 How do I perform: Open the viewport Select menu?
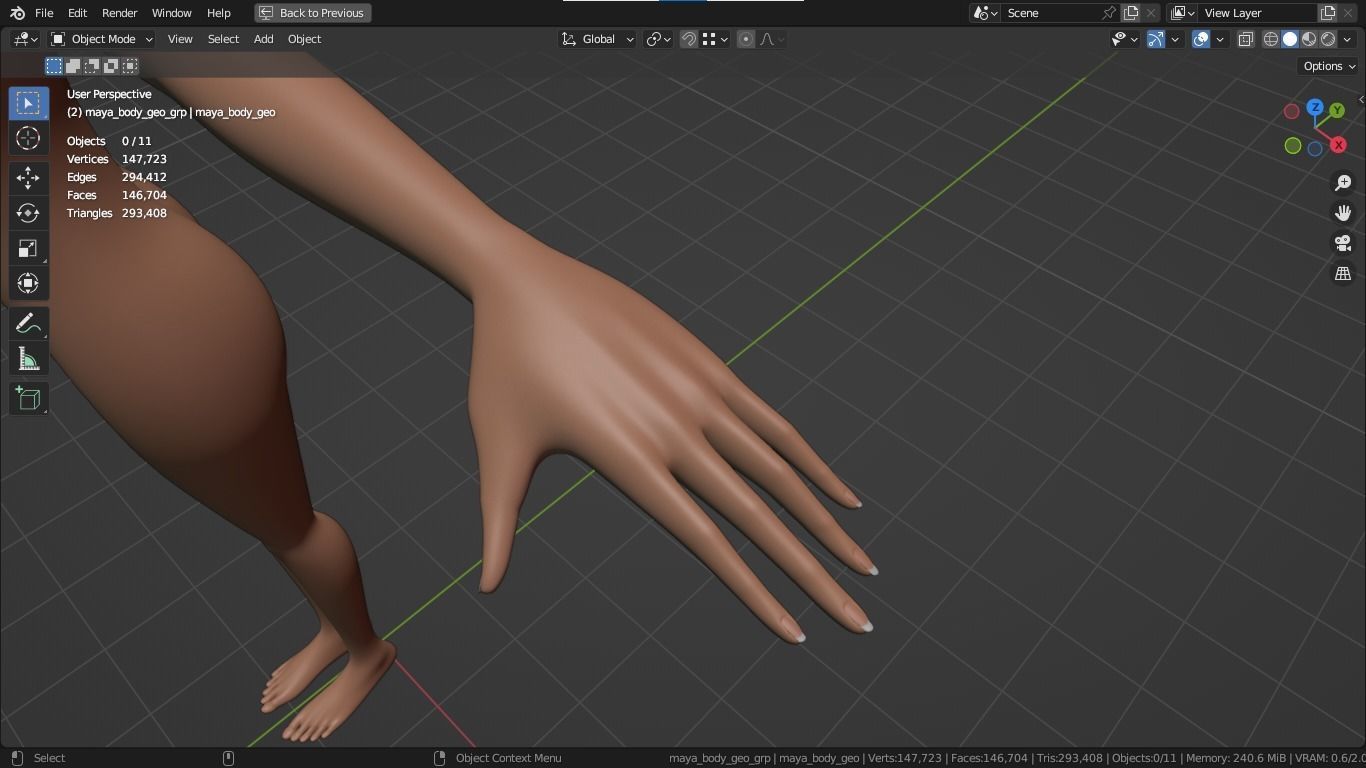point(223,39)
